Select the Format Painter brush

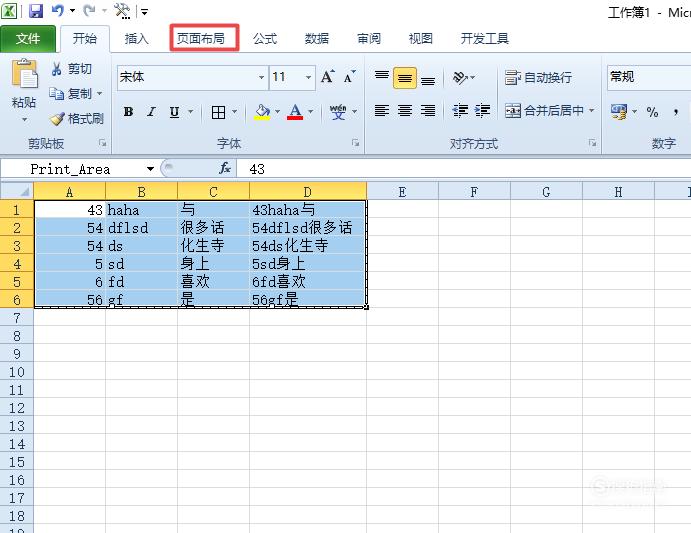pos(57,119)
